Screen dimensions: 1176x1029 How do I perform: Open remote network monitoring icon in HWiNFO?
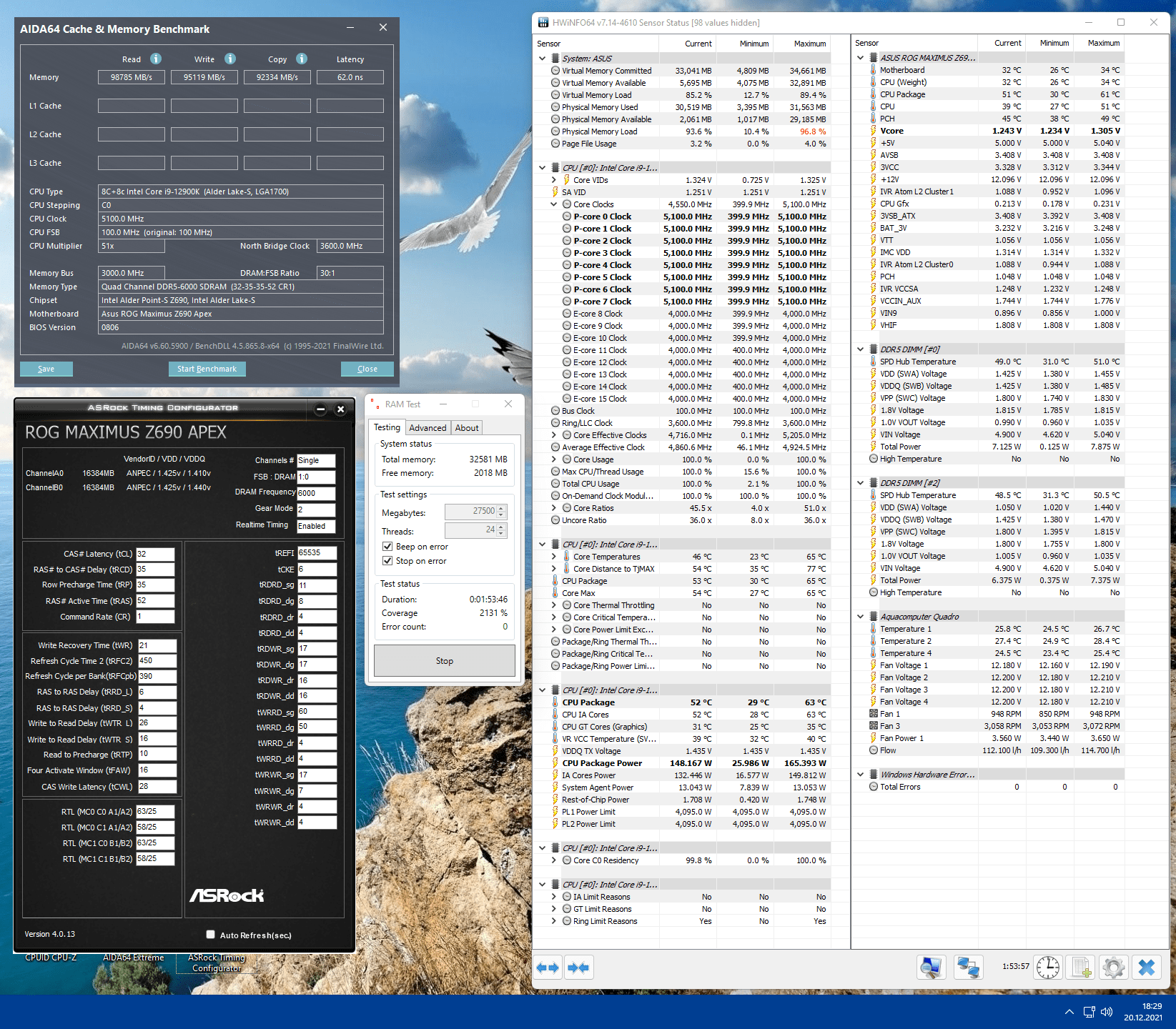969,968
